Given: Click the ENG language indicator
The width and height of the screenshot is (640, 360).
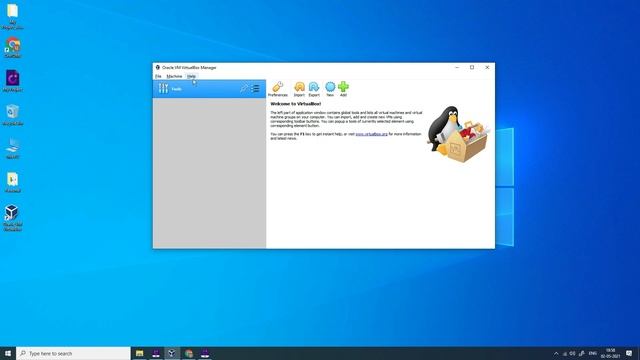Looking at the screenshot, I should tap(593, 353).
